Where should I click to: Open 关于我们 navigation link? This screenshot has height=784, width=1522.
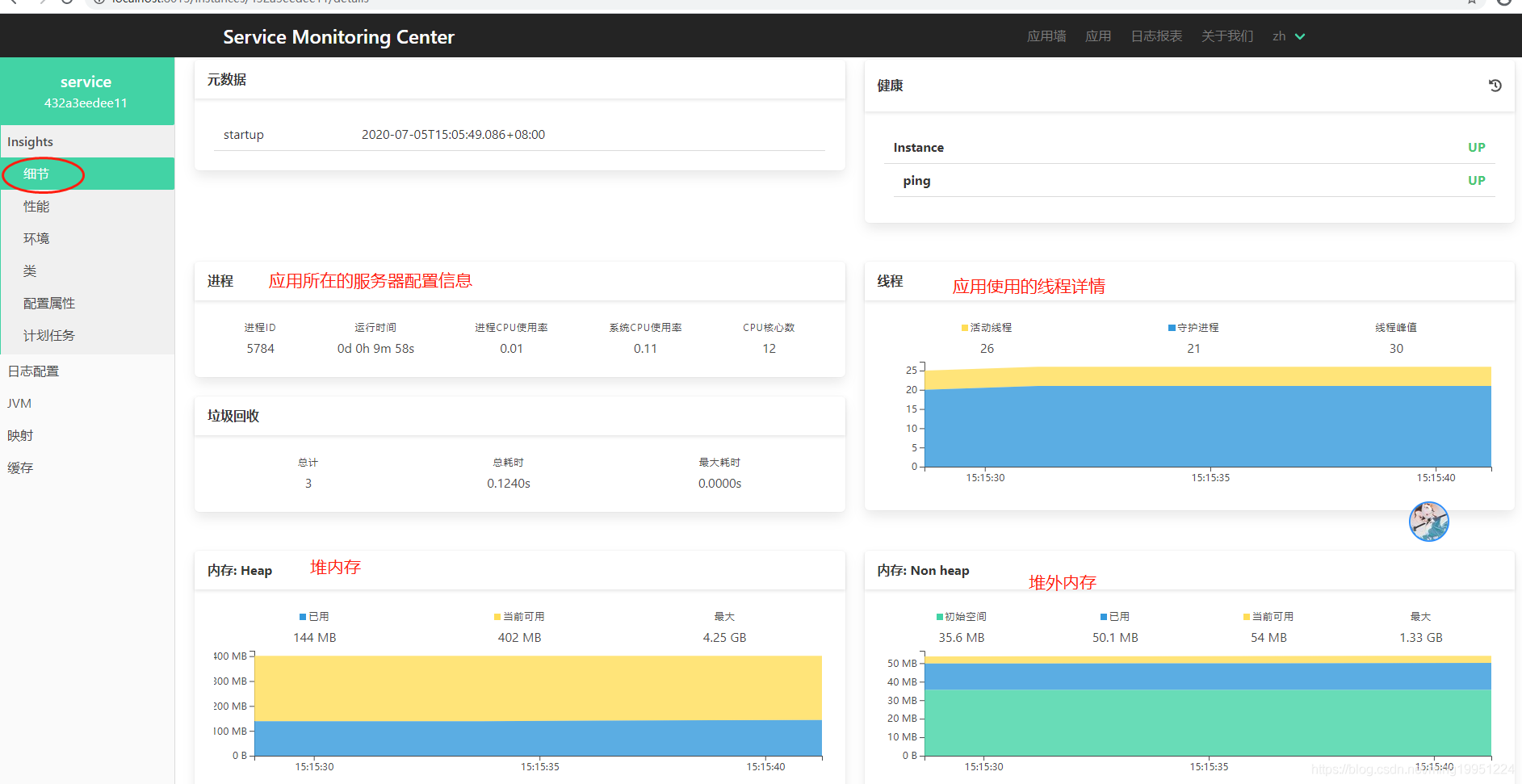[x=1226, y=36]
